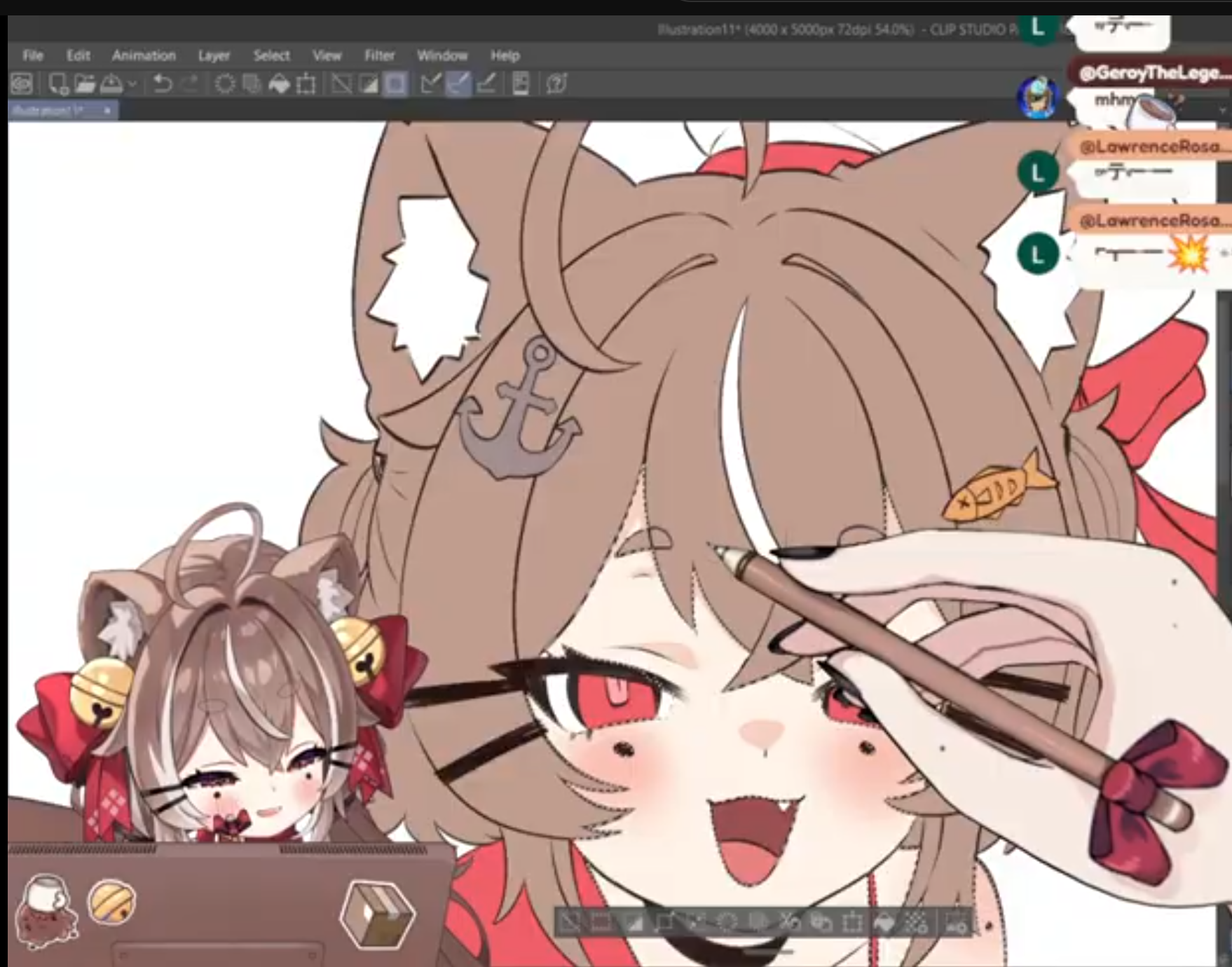Screen dimensions: 1232x967
Task: Delete outside selection from command bar
Action: click(252, 85)
